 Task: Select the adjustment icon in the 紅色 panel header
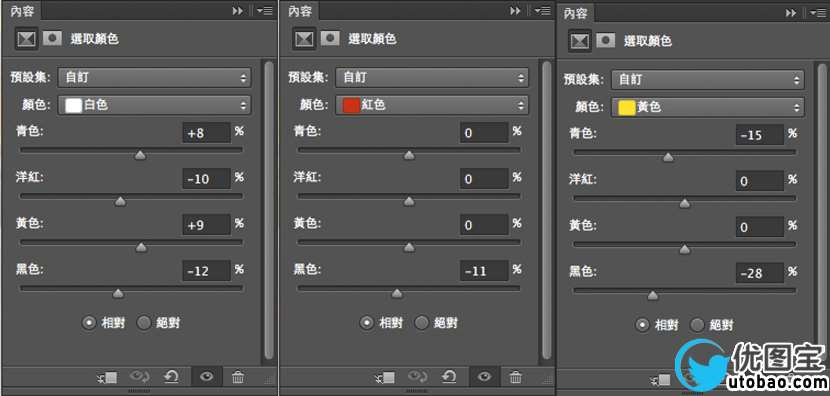click(x=304, y=39)
